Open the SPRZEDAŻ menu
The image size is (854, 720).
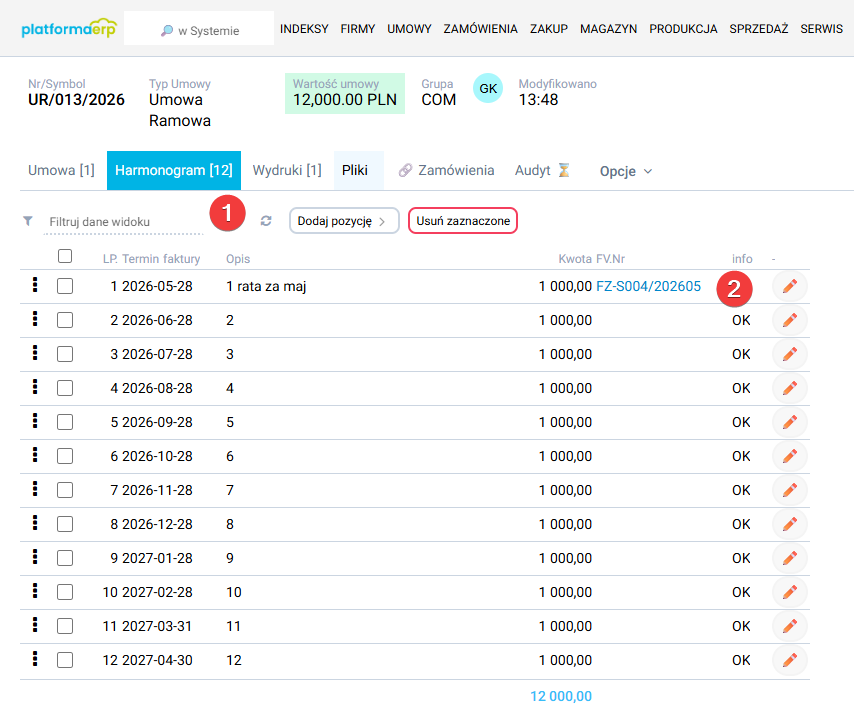pos(759,29)
